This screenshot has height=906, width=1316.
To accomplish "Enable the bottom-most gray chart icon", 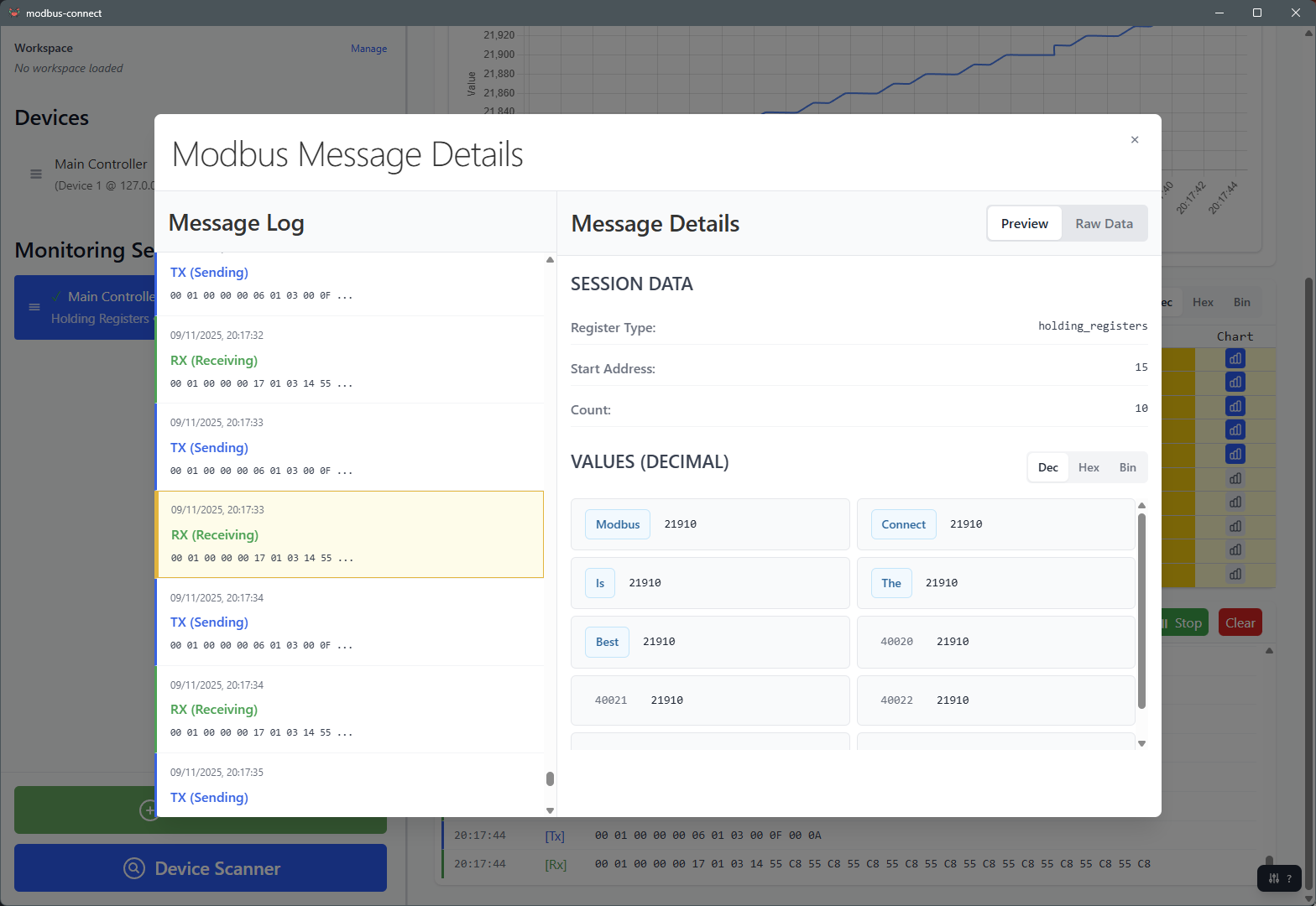I will 1235,574.
